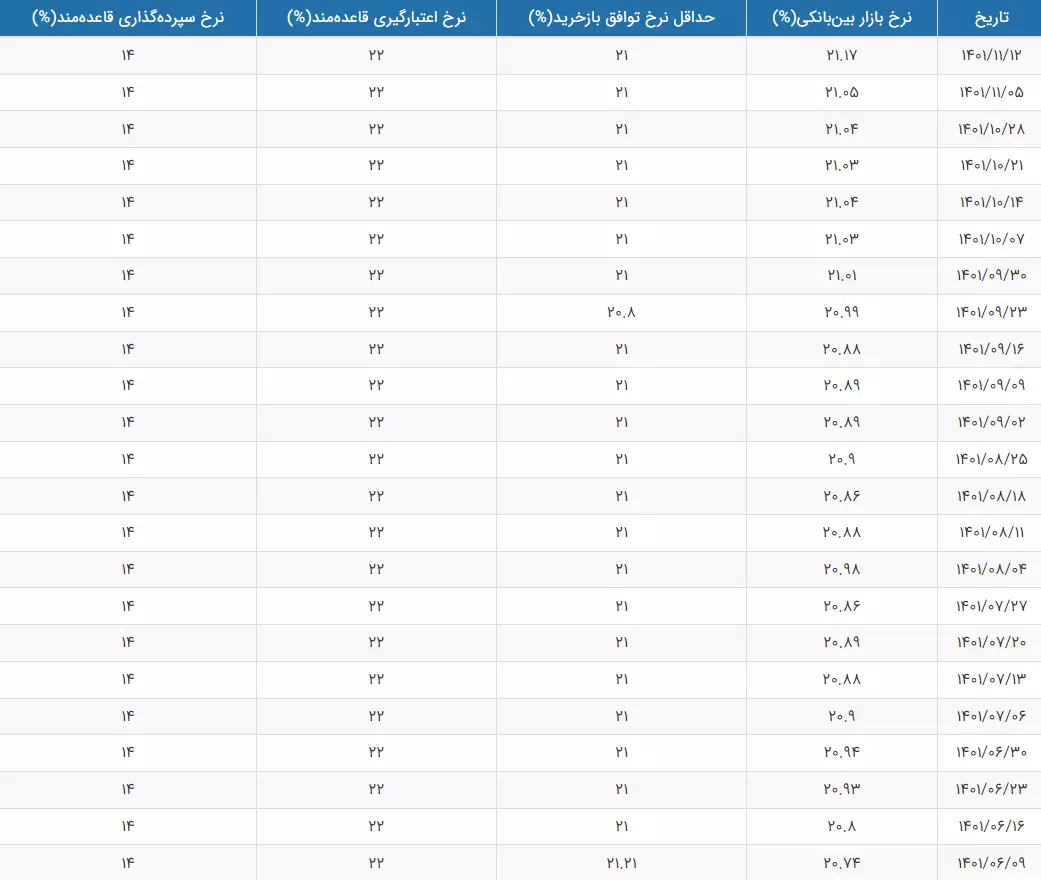Click the ۲۱.۰۳ rate in the ۱۴۰۱/۱۰/۰۷ row
1041x880 pixels.
tap(842, 239)
